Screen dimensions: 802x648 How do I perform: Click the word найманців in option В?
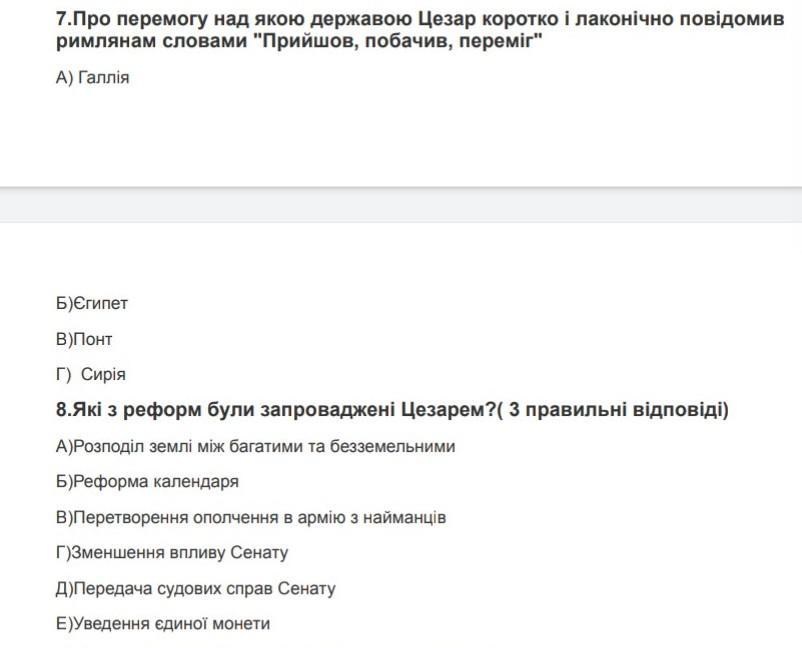(x=404, y=518)
